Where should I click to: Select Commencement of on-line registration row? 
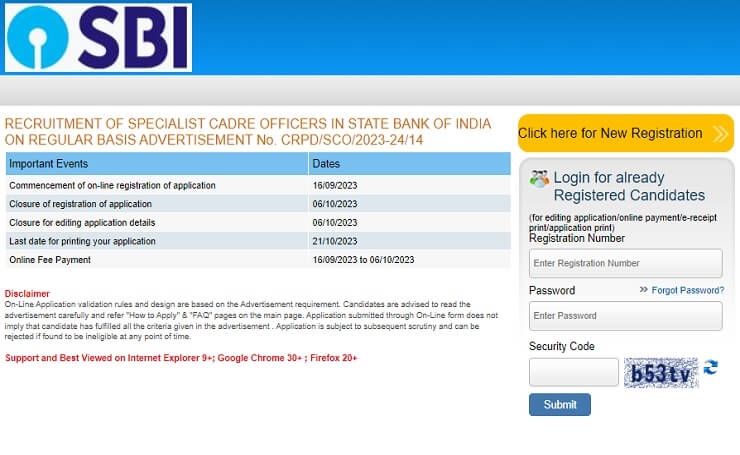[258, 185]
